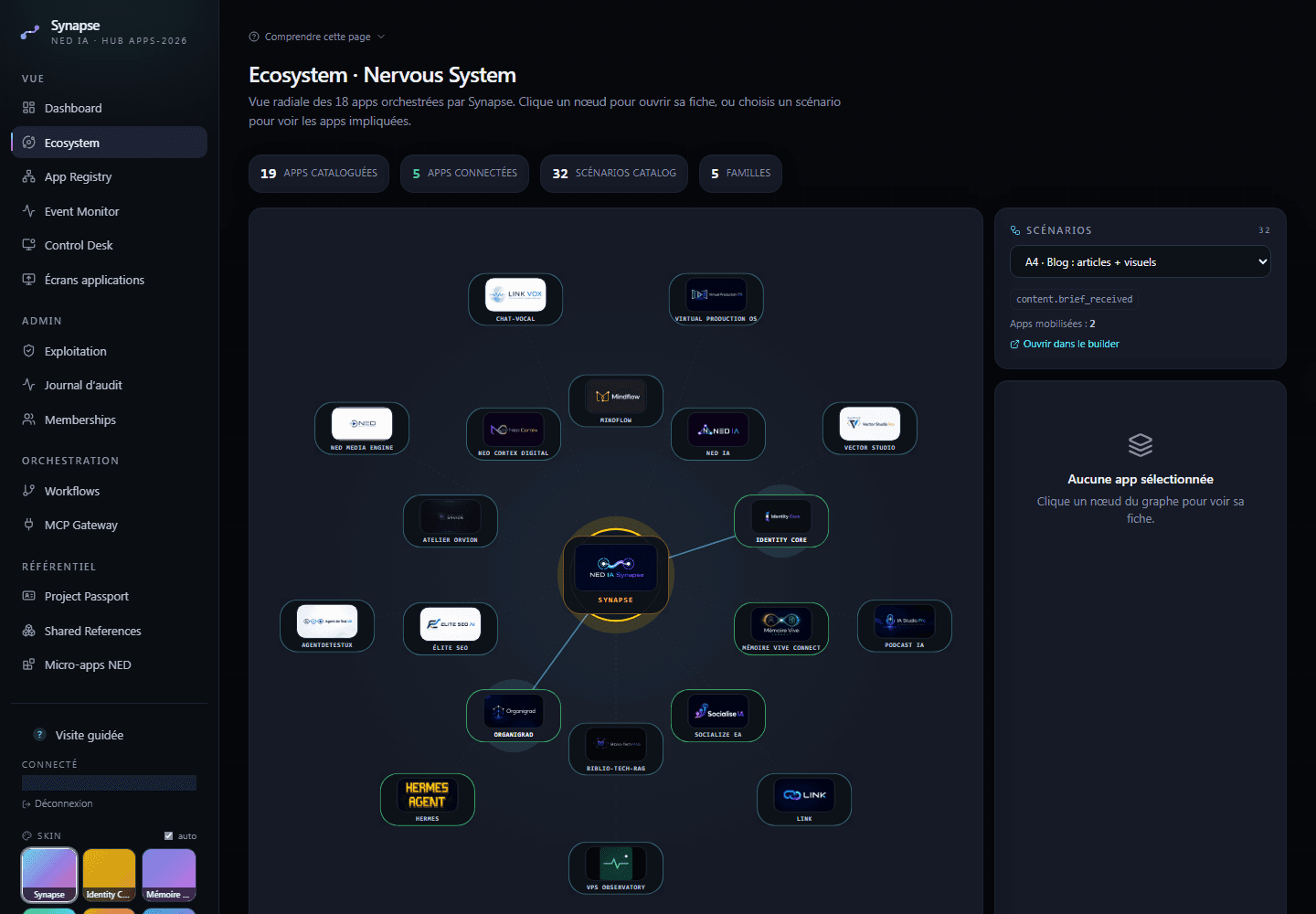The height and width of the screenshot is (914, 1316).
Task: Expand the "Comprendre cette page" help
Action: (317, 37)
